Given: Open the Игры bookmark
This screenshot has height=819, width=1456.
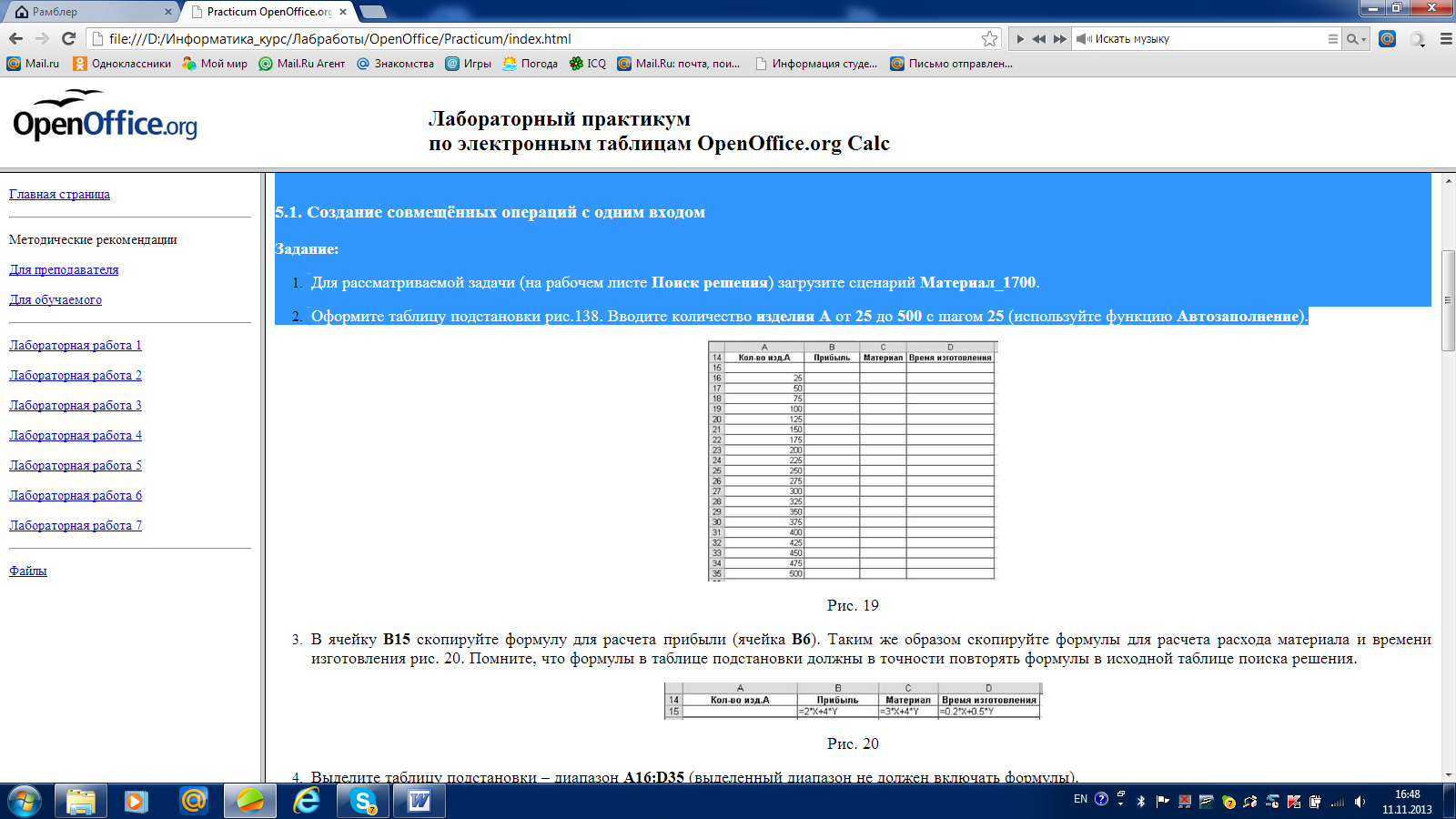Looking at the screenshot, I should (x=469, y=64).
